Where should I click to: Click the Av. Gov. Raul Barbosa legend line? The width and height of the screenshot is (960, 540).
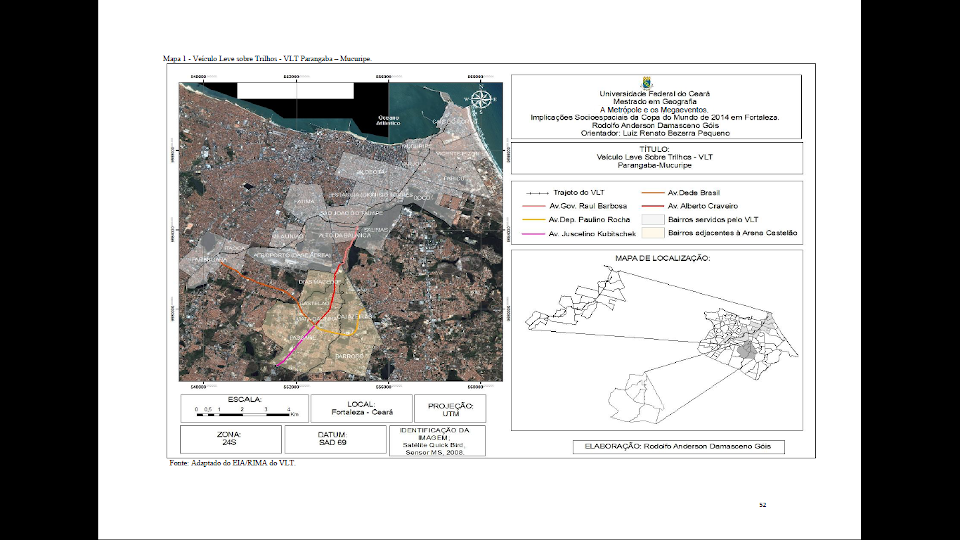coord(533,206)
